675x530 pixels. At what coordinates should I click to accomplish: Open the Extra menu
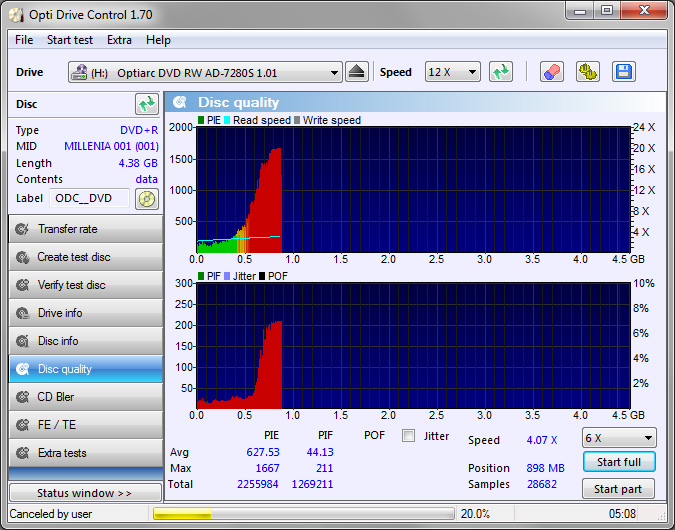point(119,40)
